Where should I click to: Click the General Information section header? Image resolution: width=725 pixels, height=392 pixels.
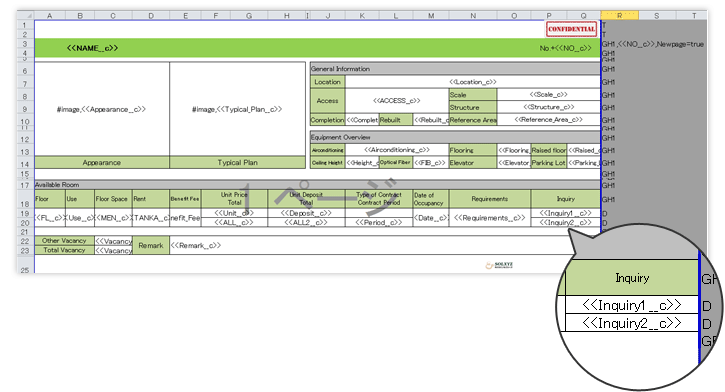(455, 68)
